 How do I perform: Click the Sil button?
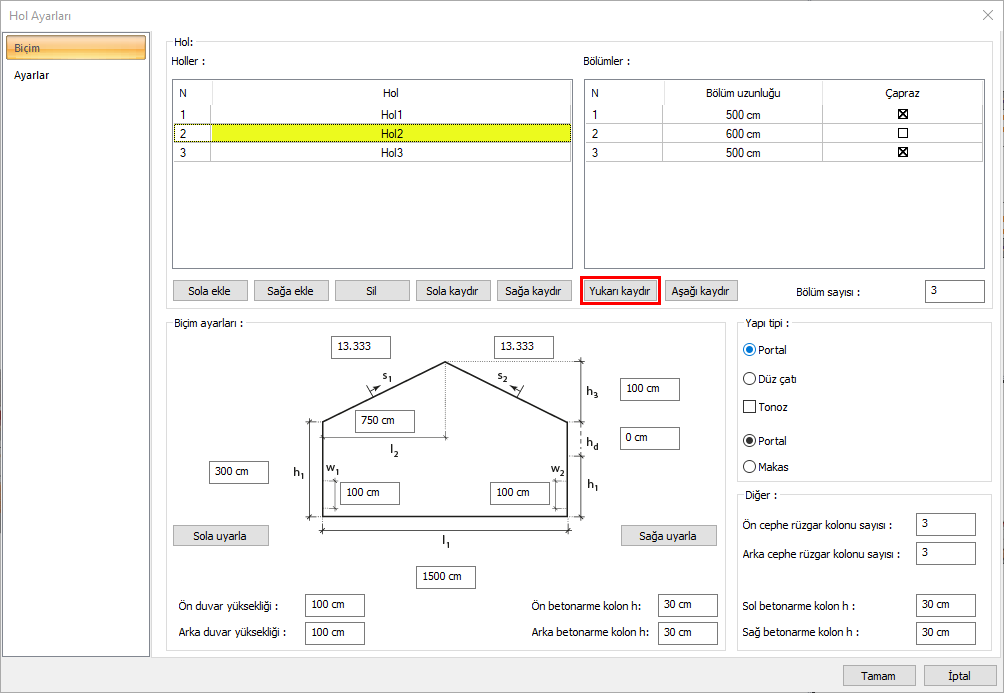pyautogui.click(x=372, y=291)
